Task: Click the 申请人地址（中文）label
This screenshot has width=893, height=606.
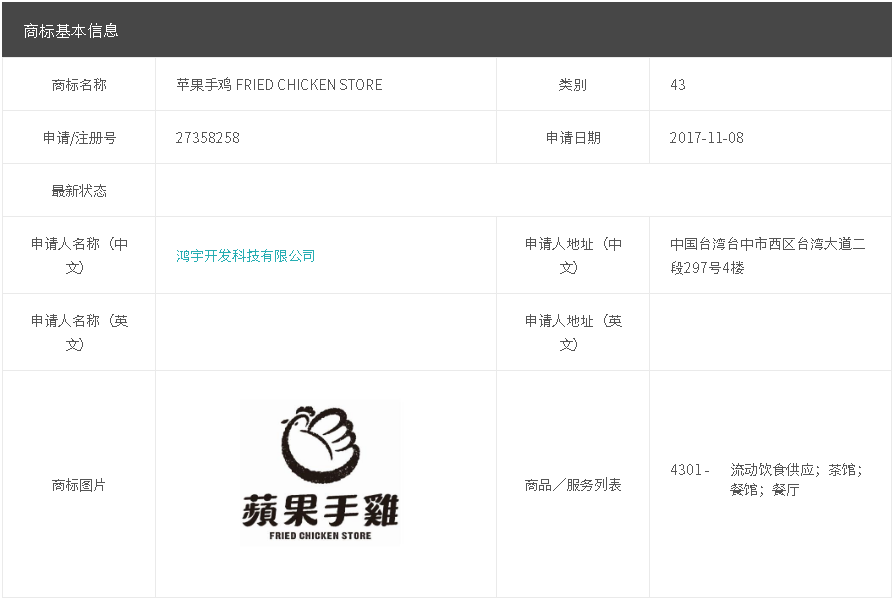Action: (x=572, y=256)
